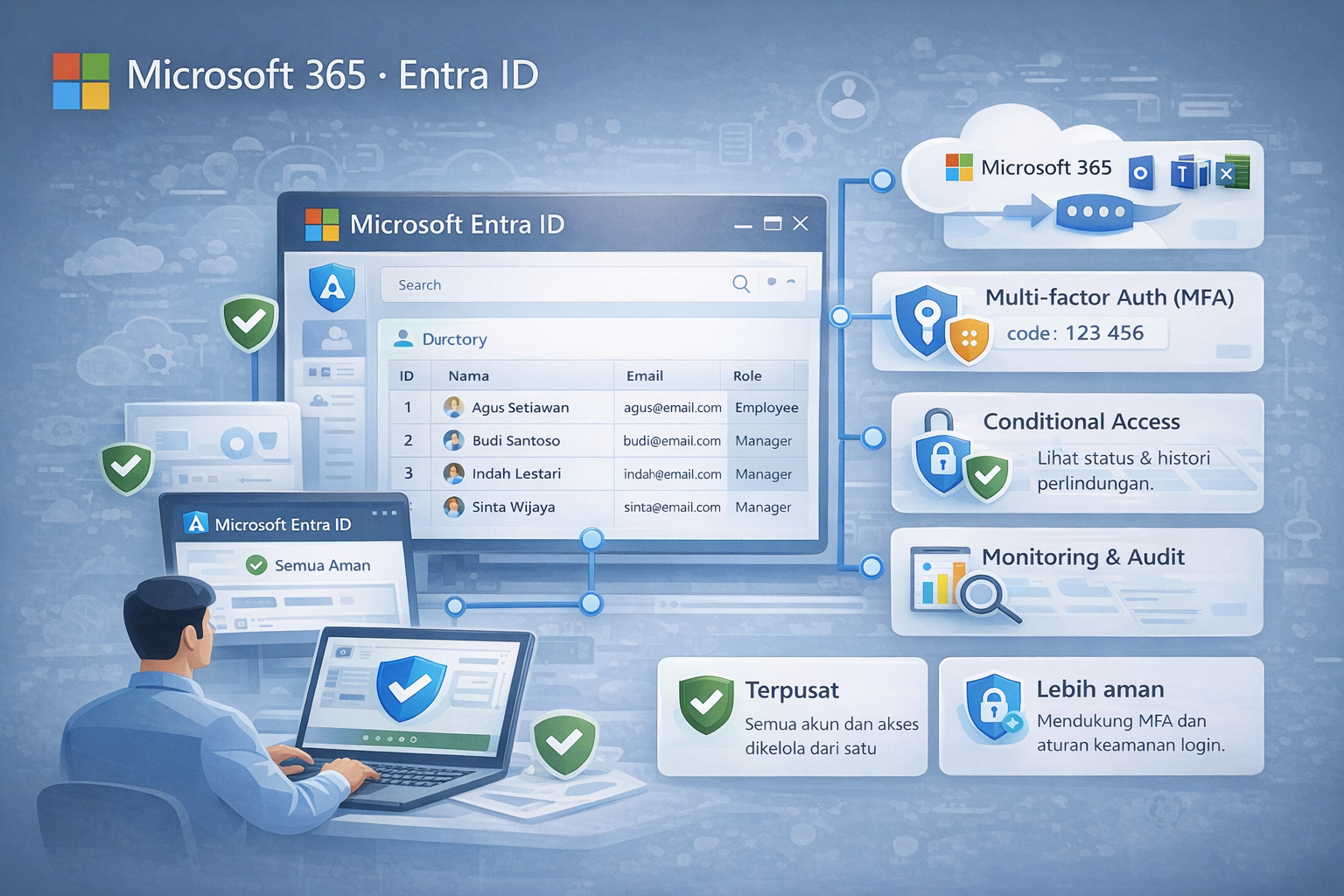Open the Multi-factor Auth (MFA) card title
1344x896 pixels.
[x=1109, y=297]
